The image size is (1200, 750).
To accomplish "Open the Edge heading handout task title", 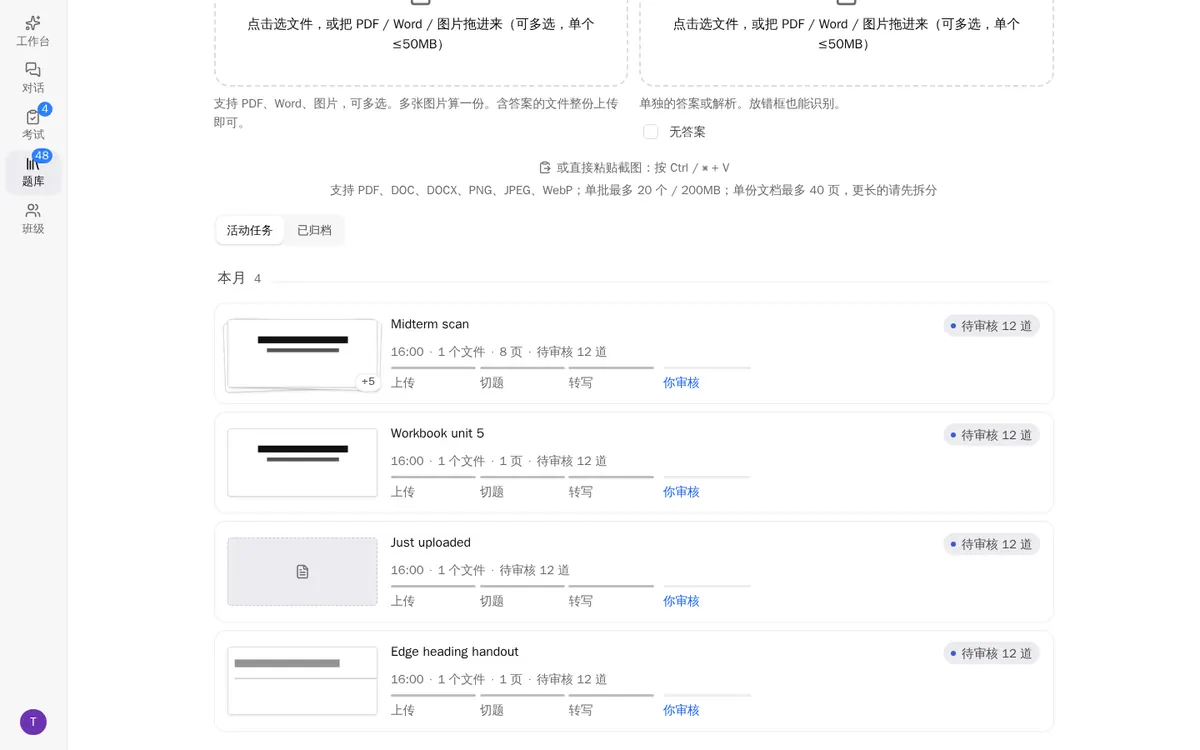I will (454, 651).
